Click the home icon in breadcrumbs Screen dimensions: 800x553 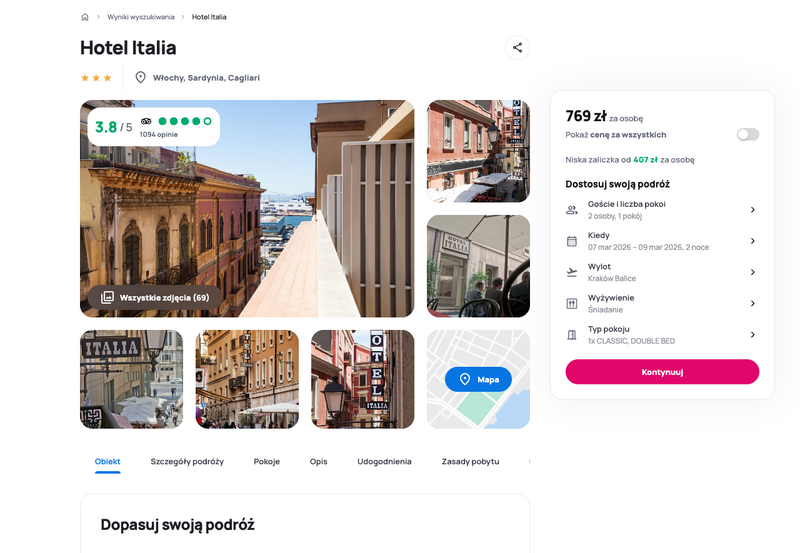[85, 17]
